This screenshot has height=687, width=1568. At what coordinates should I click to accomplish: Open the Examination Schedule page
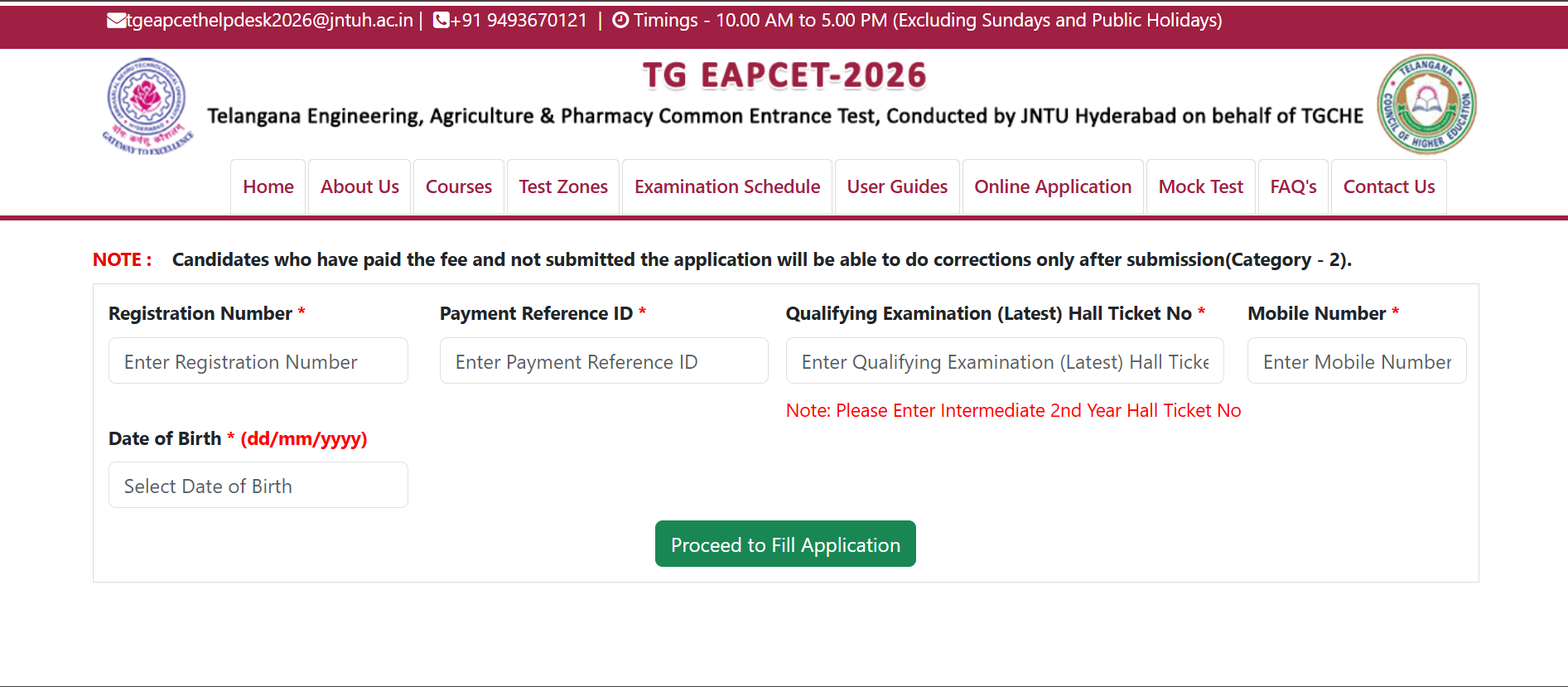click(x=727, y=187)
